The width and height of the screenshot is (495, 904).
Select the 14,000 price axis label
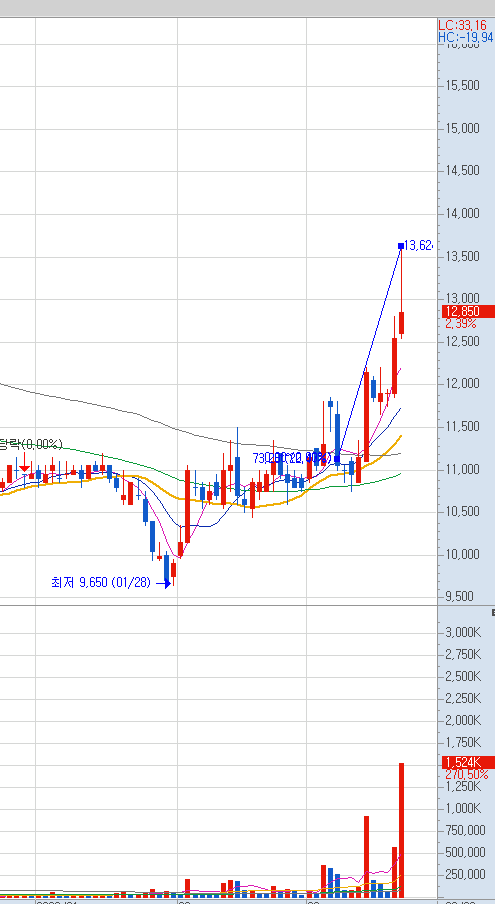462,213
